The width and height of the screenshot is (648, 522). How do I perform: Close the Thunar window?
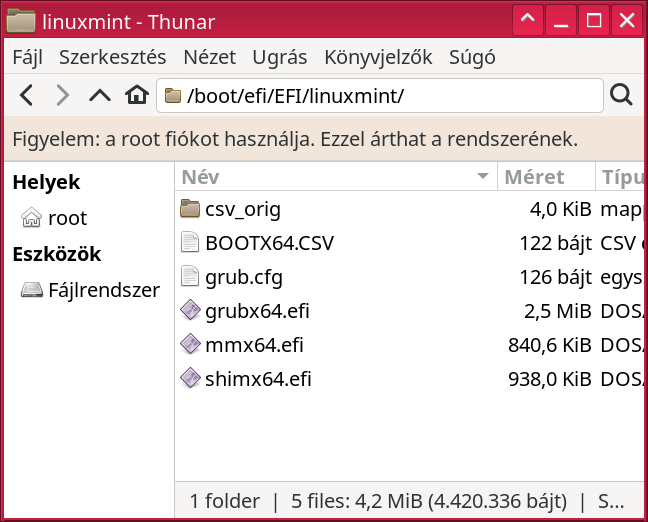point(627,20)
